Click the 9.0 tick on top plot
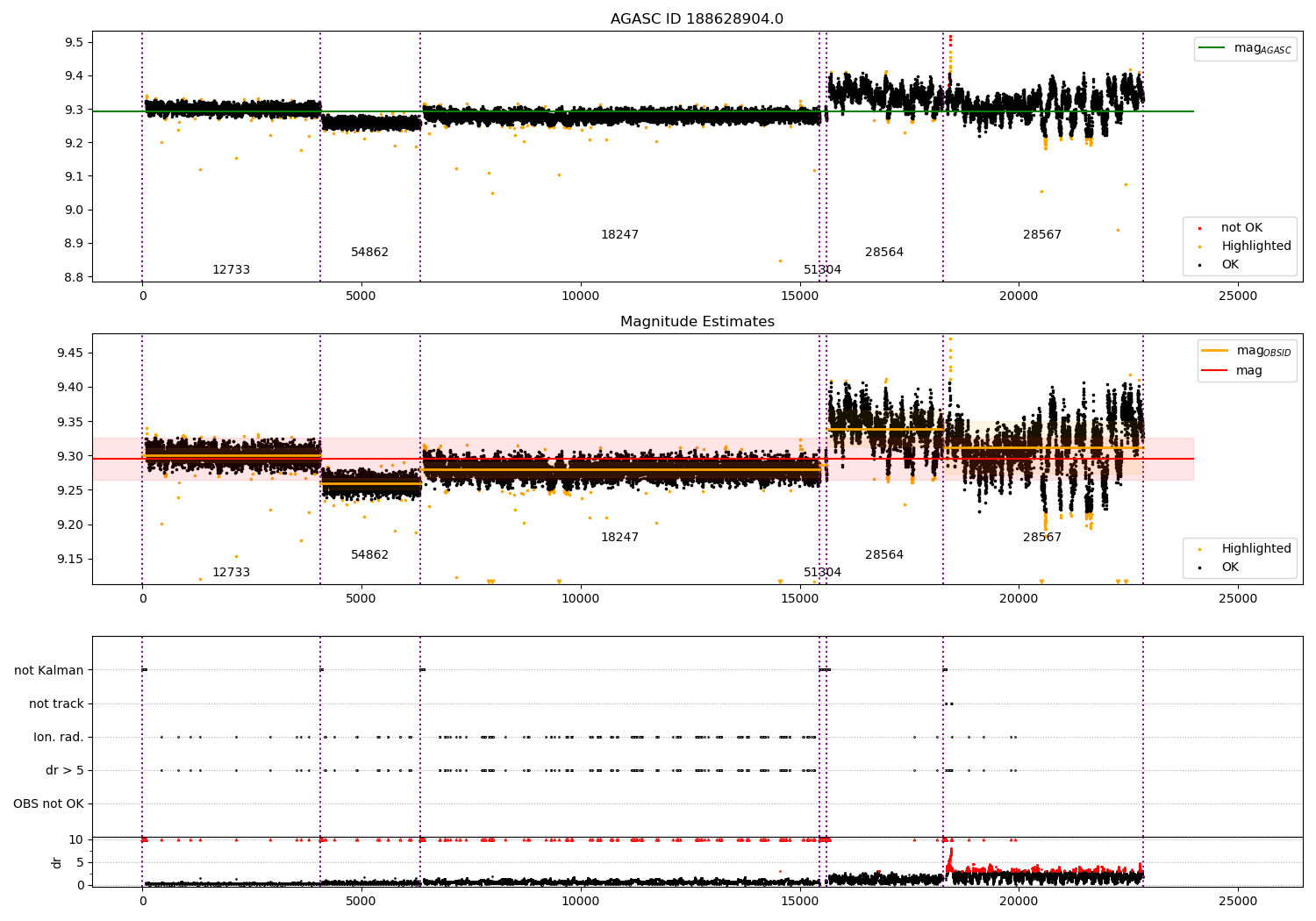 coord(73,210)
